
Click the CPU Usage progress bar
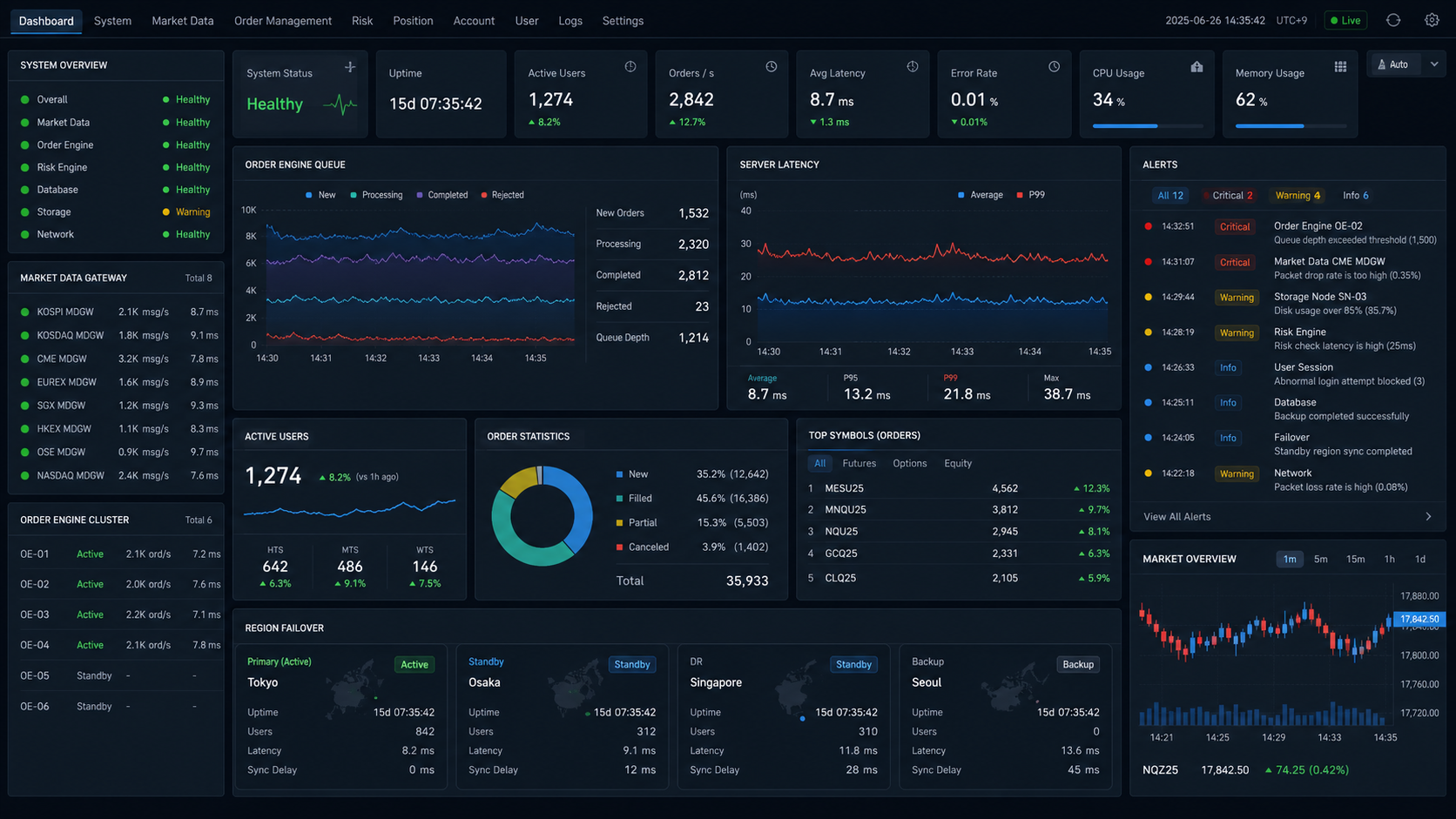[1147, 126]
